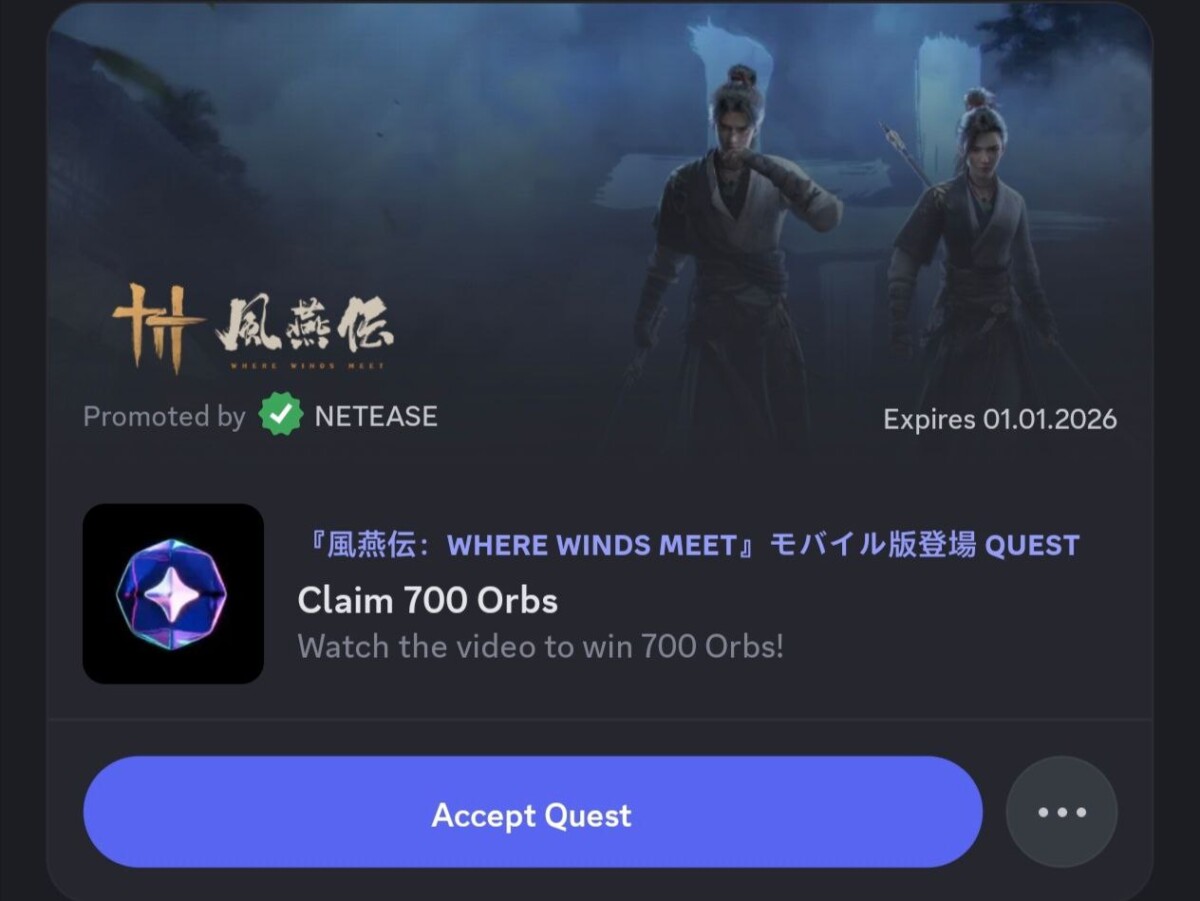Click the Claim 700 Orbs heading
The width and height of the screenshot is (1200, 901).
[x=428, y=600]
